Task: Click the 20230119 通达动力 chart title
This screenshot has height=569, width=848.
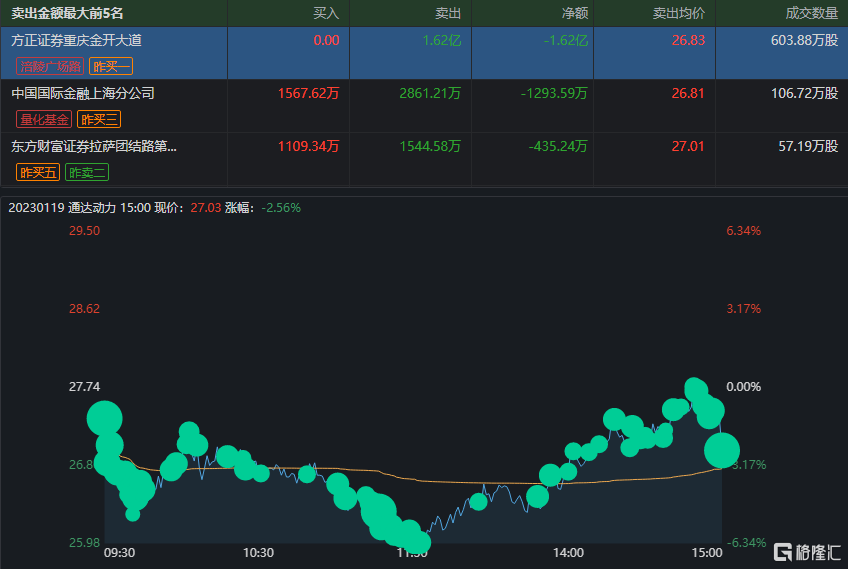Action: [62, 208]
